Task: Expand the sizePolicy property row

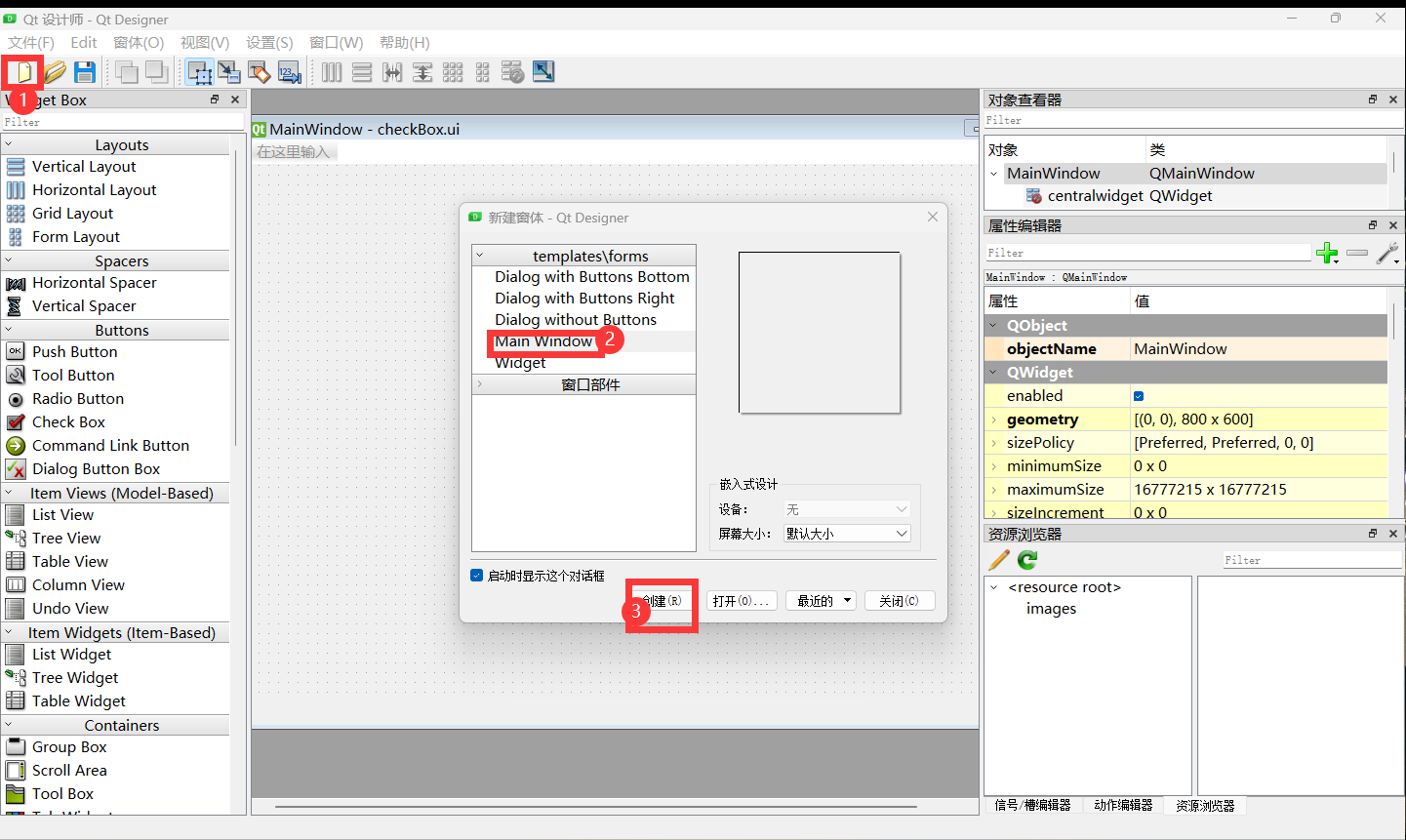Action: pos(994,443)
